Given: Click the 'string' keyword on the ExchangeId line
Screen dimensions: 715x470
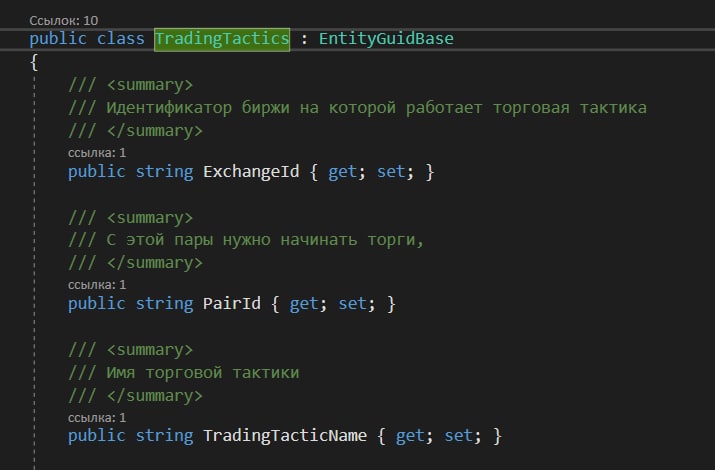Looking at the screenshot, I should click(x=164, y=172).
